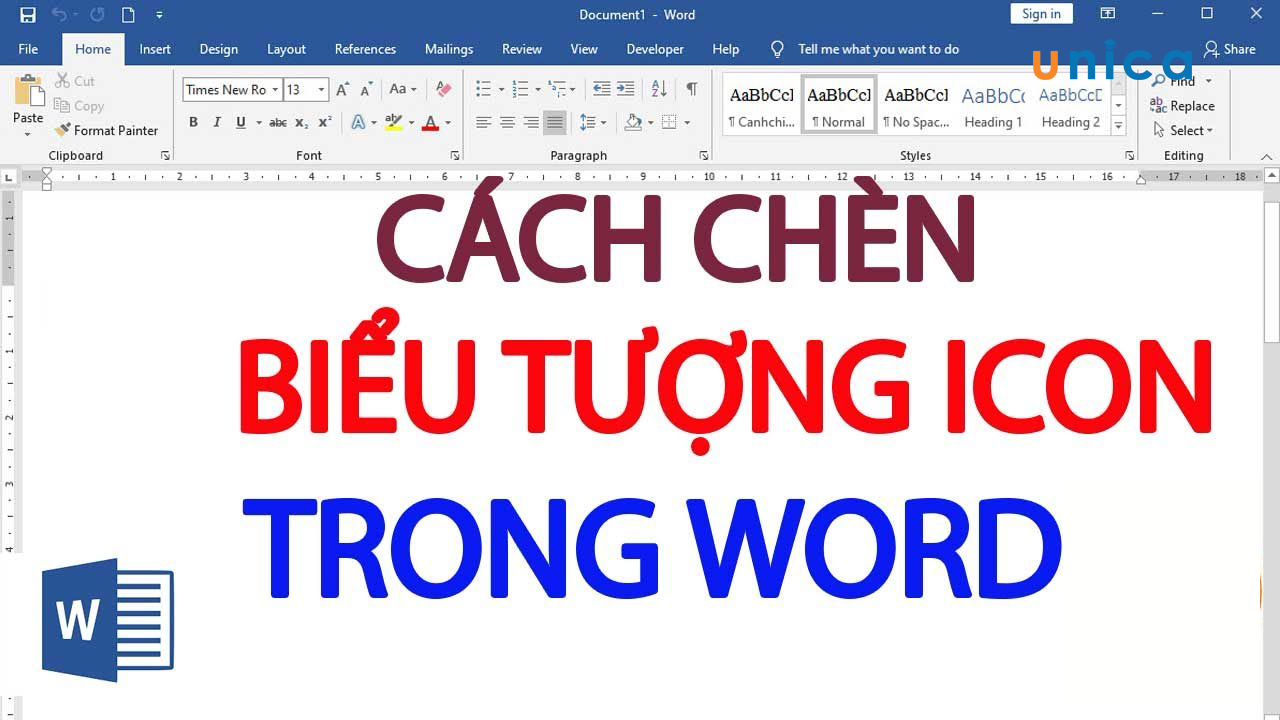Apply paragraph Shading with the paint bucket

click(632, 123)
